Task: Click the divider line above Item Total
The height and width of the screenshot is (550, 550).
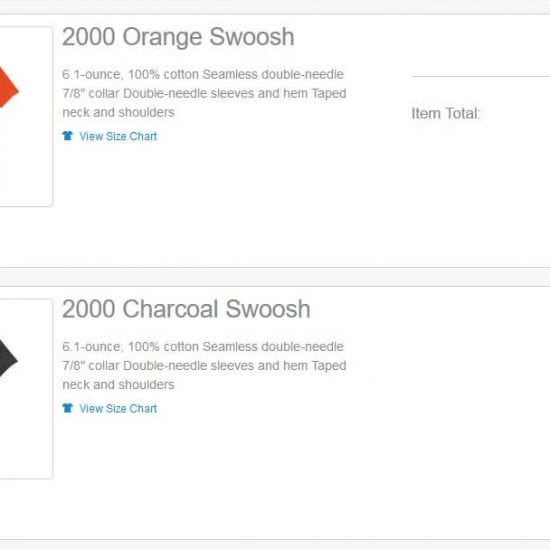Action: 481,76
